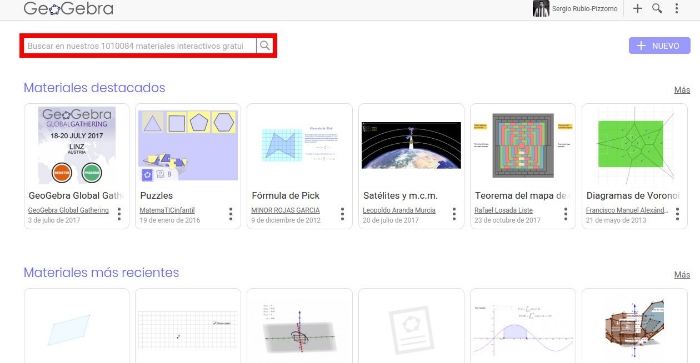Click author link MINOR ROJAS GARCIA
Screen dimensions: 700x363
[285, 210]
